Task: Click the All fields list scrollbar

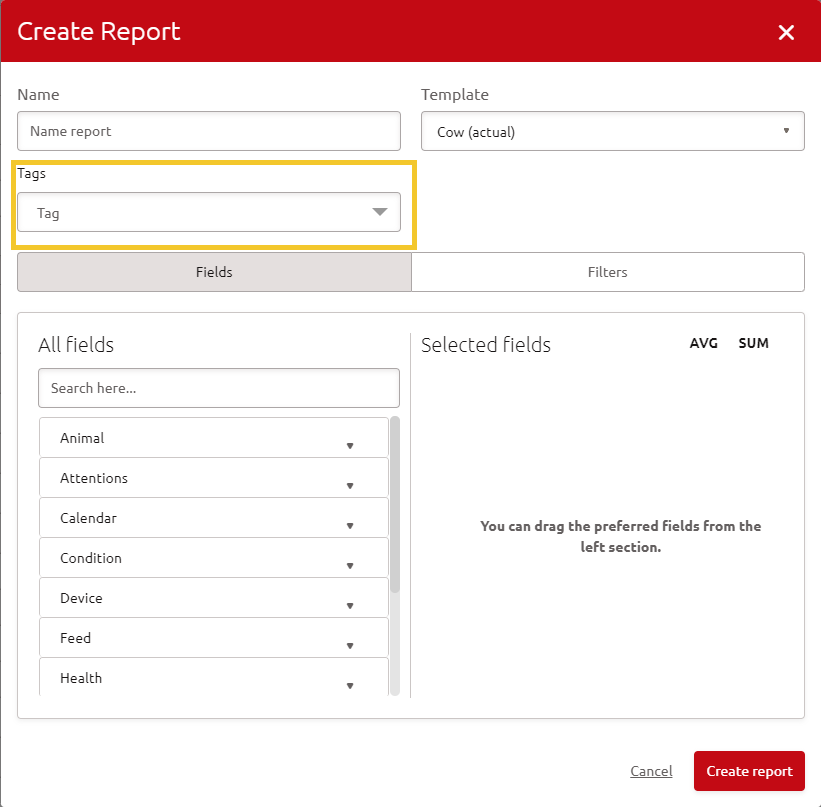Action: 395,505
